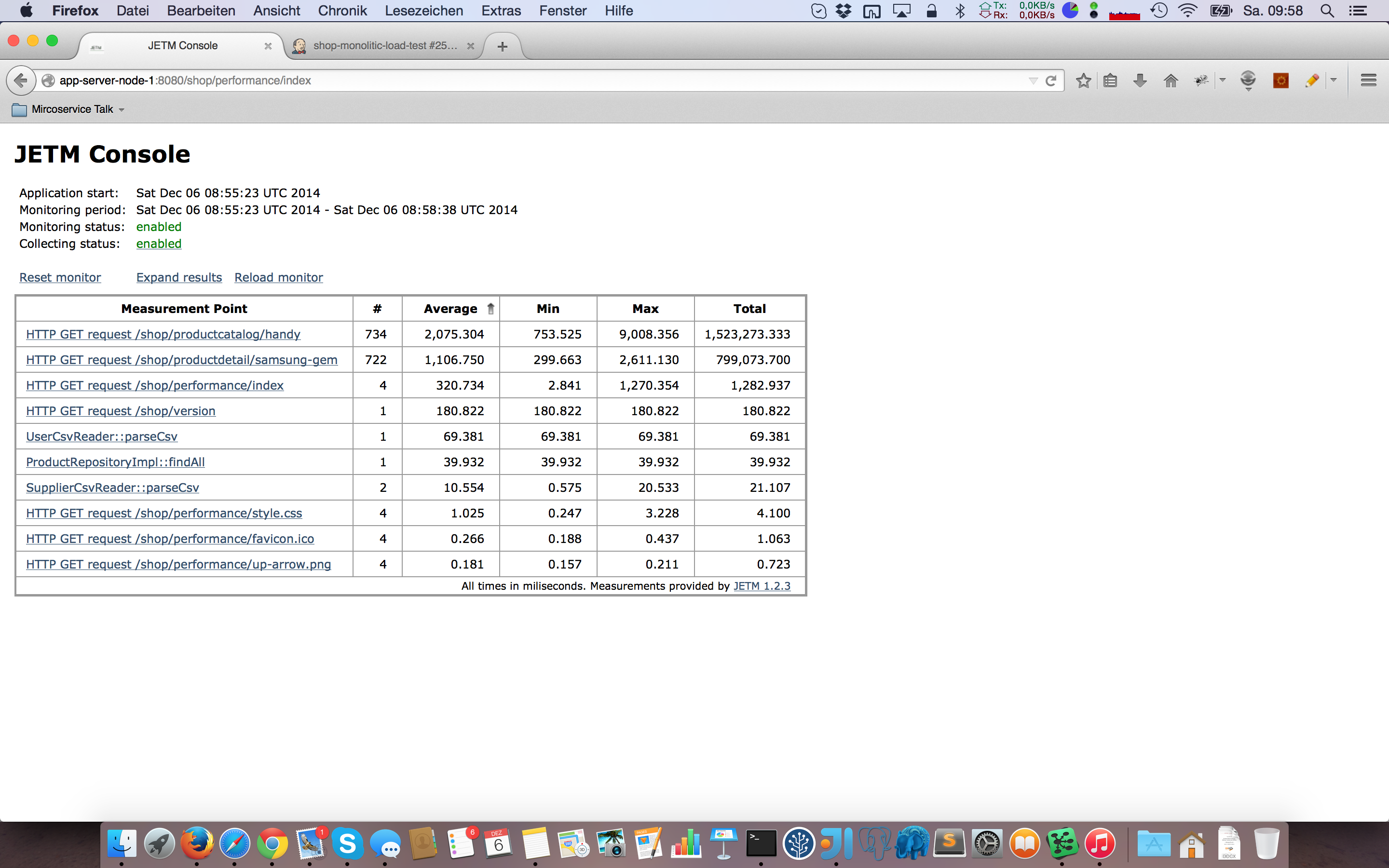Screen dimensions: 1389x868
Task: Open the productcatalog/handy measurement point link
Action: tap(163, 335)
